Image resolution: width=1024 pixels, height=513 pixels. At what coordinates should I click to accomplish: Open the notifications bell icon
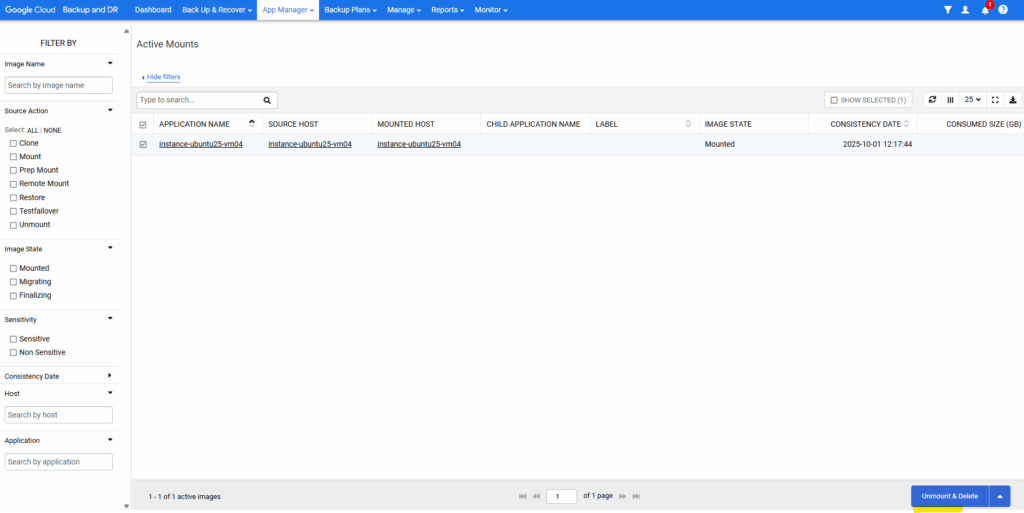985,10
